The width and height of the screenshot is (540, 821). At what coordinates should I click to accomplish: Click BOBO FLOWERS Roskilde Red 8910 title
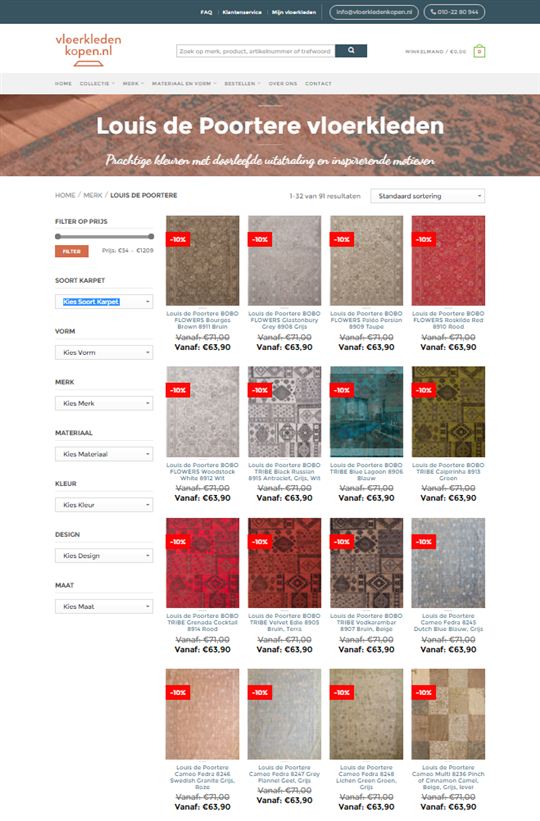click(x=448, y=320)
